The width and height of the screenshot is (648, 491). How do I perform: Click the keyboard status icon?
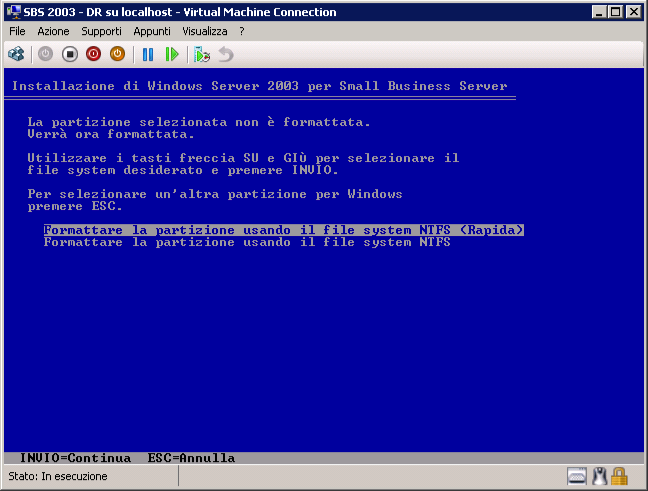point(577,476)
